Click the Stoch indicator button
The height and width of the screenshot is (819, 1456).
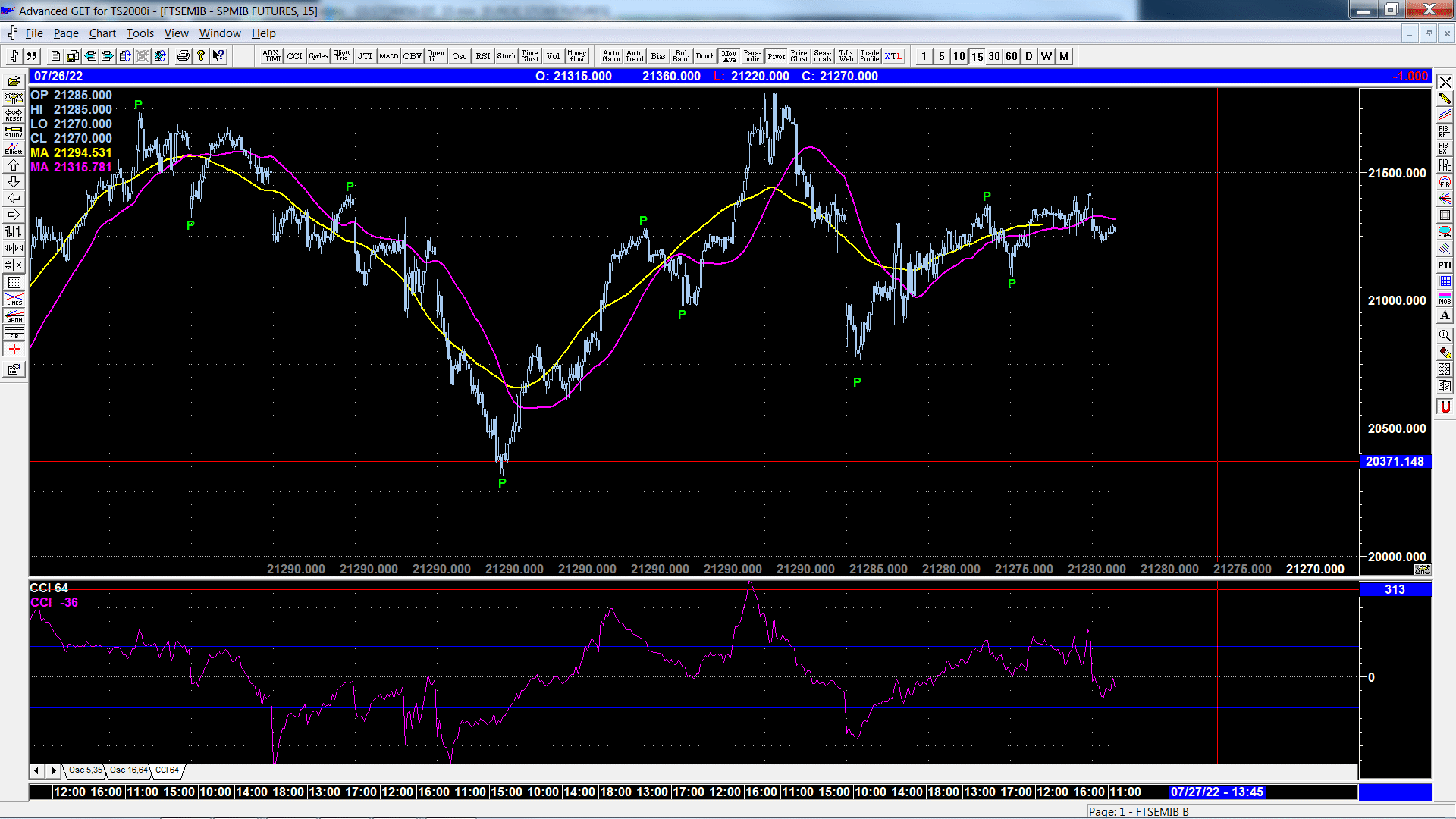click(506, 56)
